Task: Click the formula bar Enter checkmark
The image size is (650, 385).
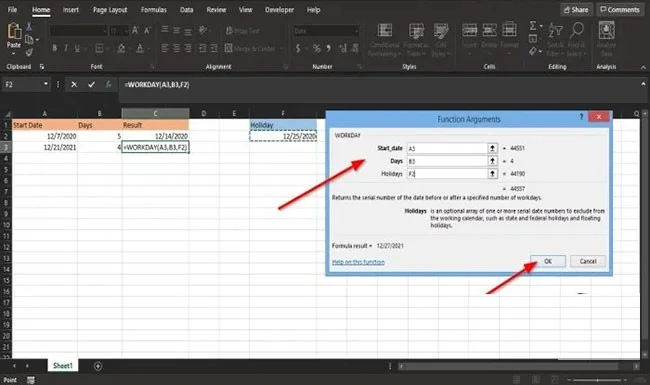Action: [91, 85]
